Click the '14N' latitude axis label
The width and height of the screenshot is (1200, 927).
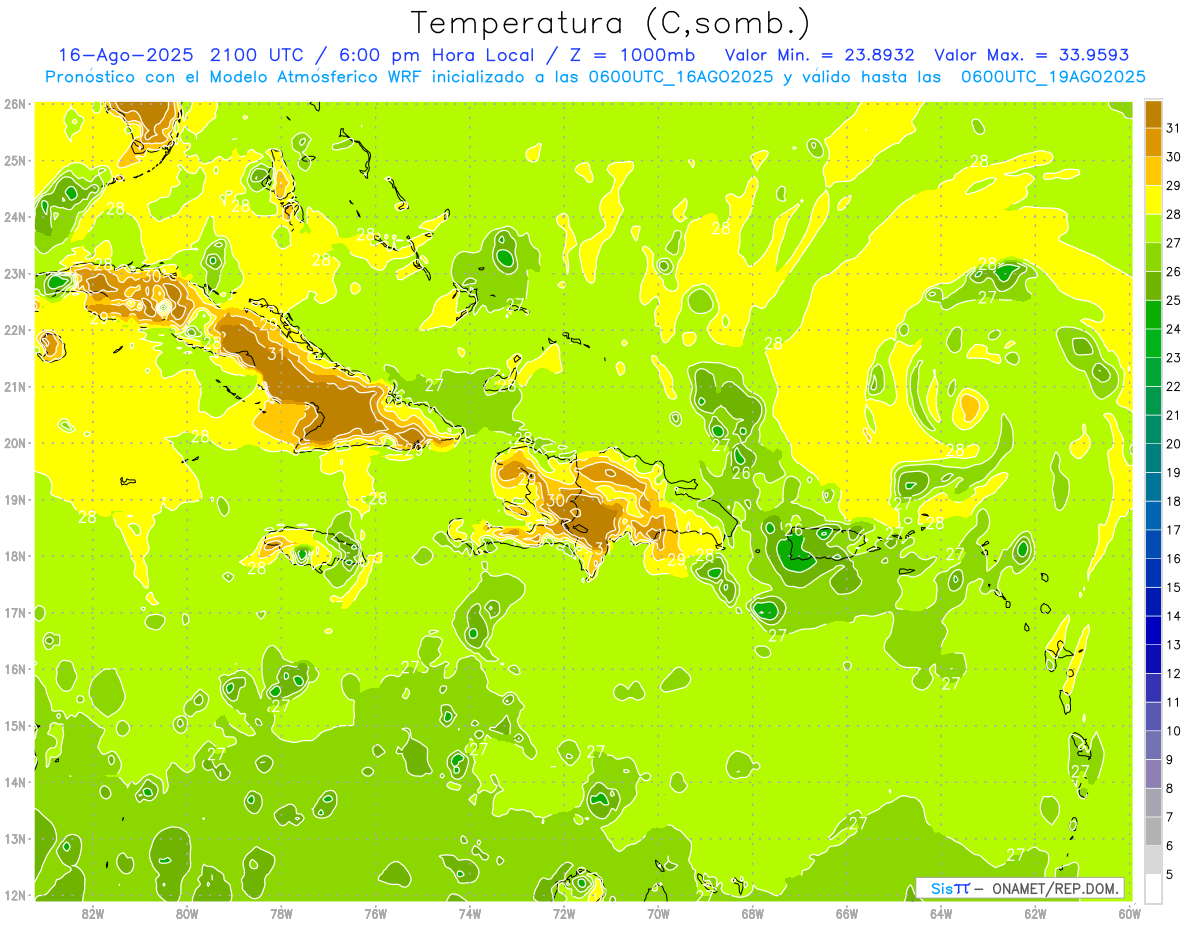[15, 782]
